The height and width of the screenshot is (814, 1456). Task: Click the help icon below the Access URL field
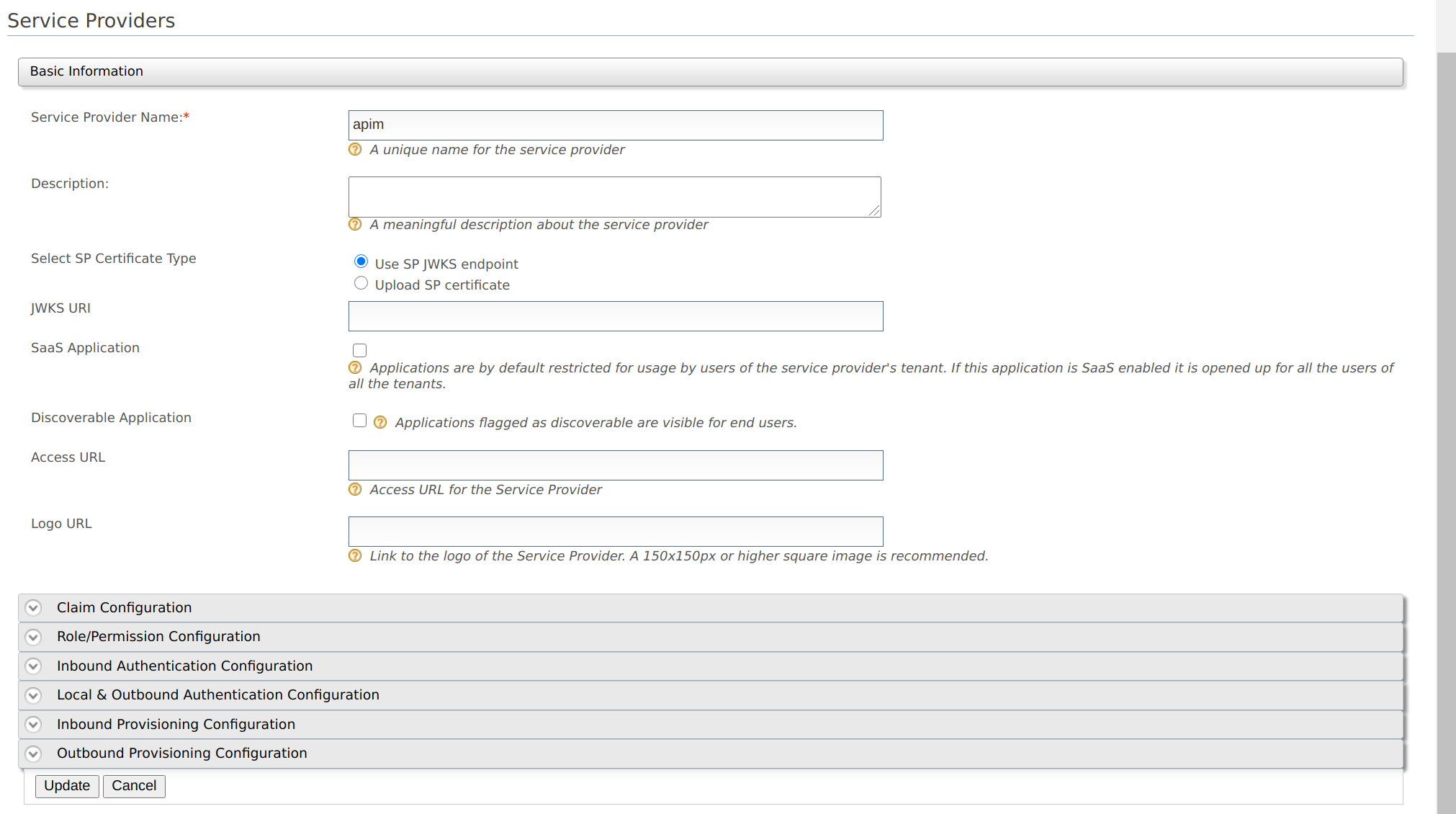[354, 489]
